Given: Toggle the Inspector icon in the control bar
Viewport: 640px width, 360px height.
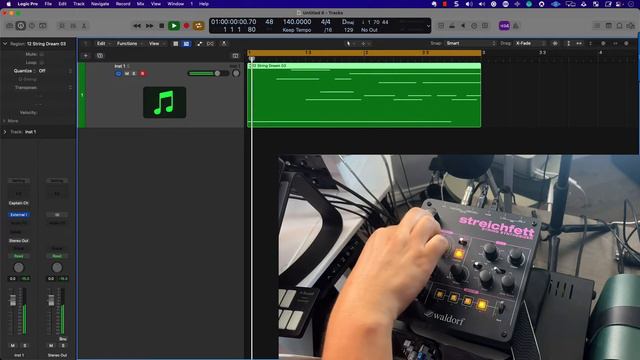Looking at the screenshot, I should pyautogui.click(x=21, y=26).
